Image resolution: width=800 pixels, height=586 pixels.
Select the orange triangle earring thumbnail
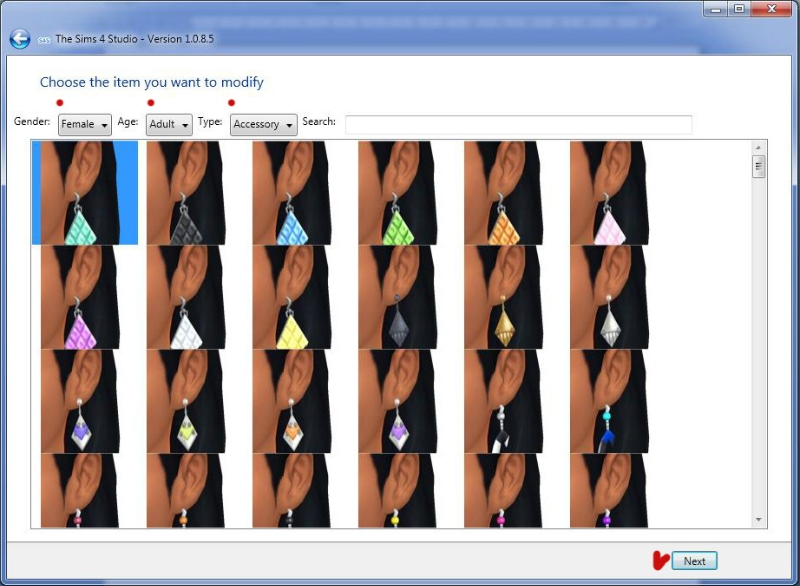(x=504, y=193)
